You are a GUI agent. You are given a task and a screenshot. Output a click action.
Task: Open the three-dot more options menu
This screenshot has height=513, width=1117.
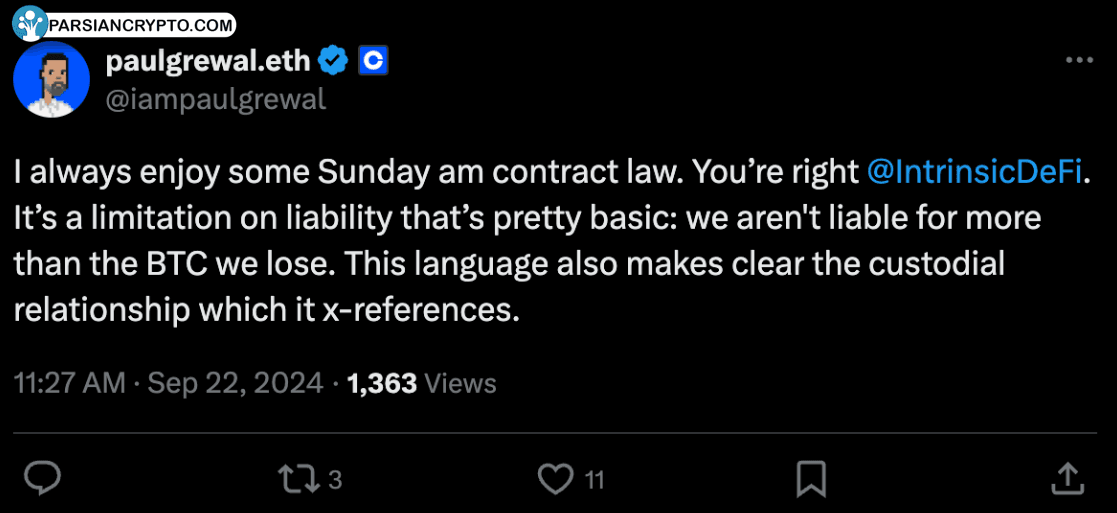[1079, 61]
